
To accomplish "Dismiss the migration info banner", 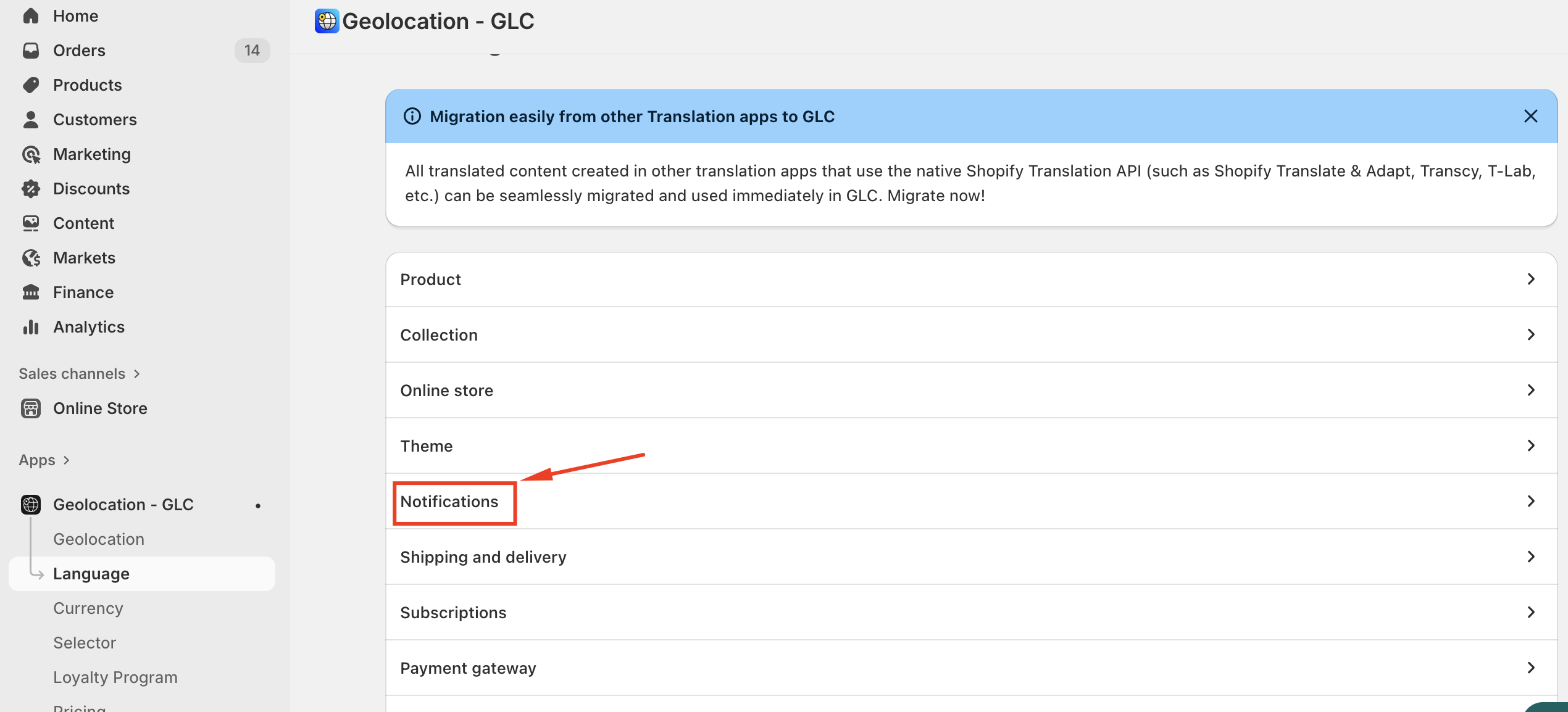I will click(1530, 116).
